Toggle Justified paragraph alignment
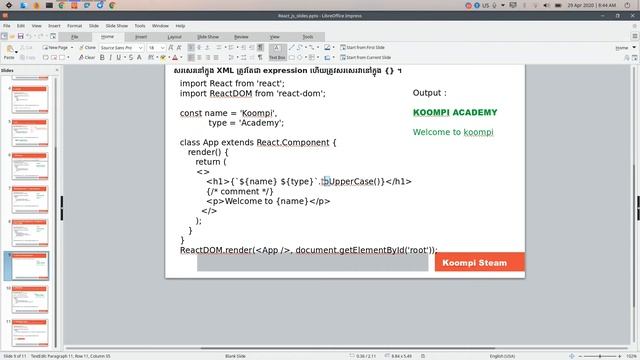Image resolution: width=640 pixels, height=360 pixels. click(x=216, y=58)
